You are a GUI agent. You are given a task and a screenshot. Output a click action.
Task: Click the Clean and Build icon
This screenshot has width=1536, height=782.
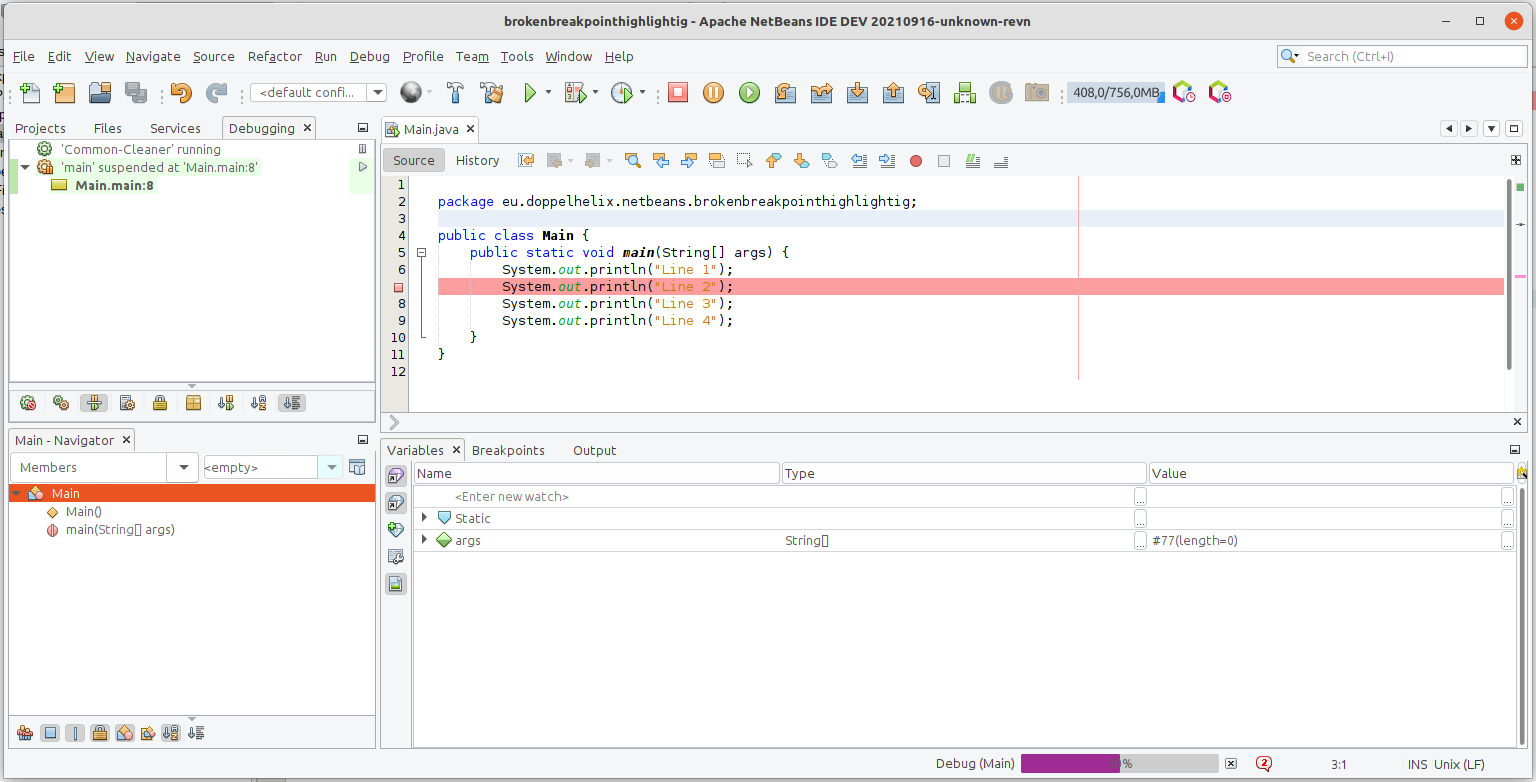click(491, 93)
